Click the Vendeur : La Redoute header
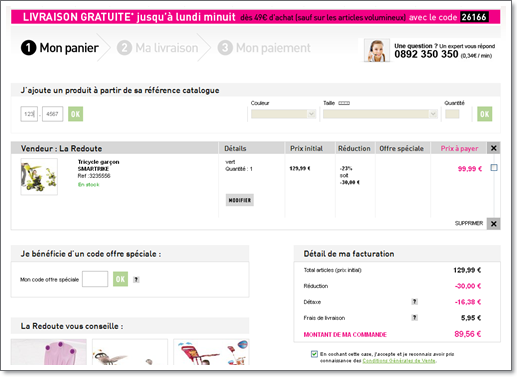The image size is (518, 377). (x=61, y=148)
